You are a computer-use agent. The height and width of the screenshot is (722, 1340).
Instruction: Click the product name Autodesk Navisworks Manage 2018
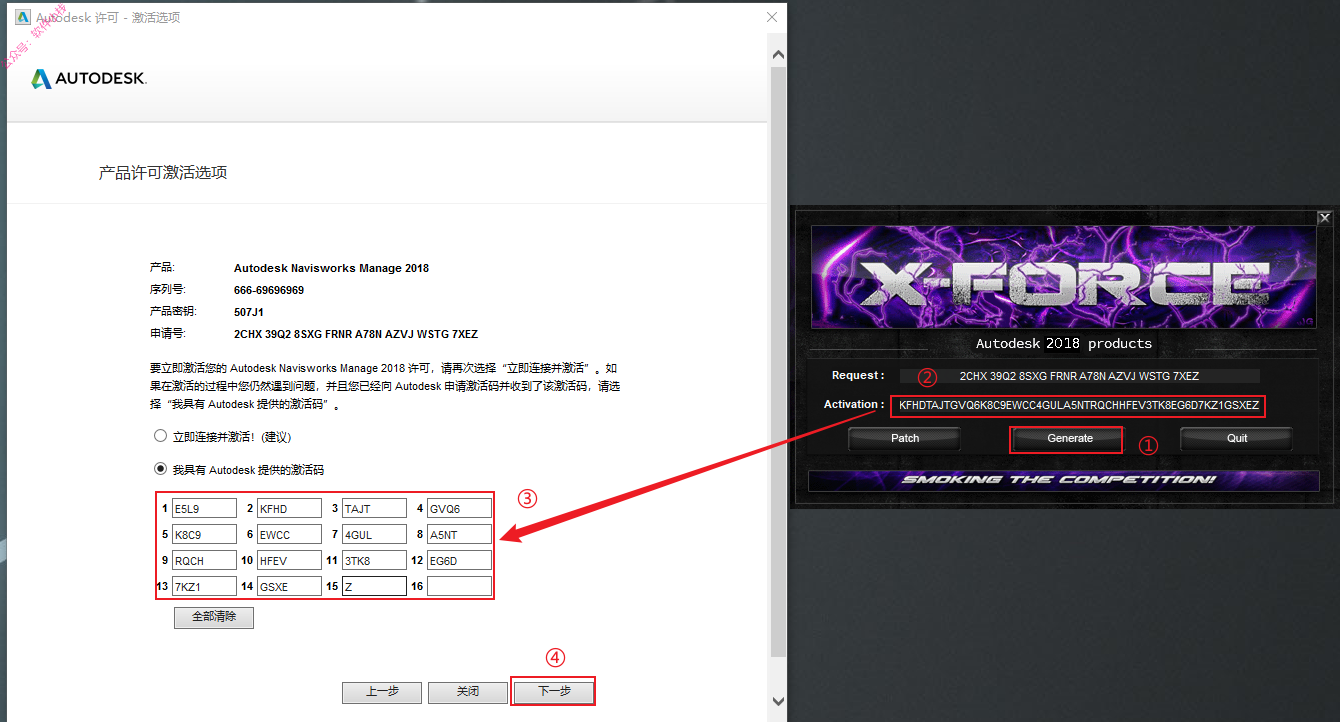pos(331,268)
